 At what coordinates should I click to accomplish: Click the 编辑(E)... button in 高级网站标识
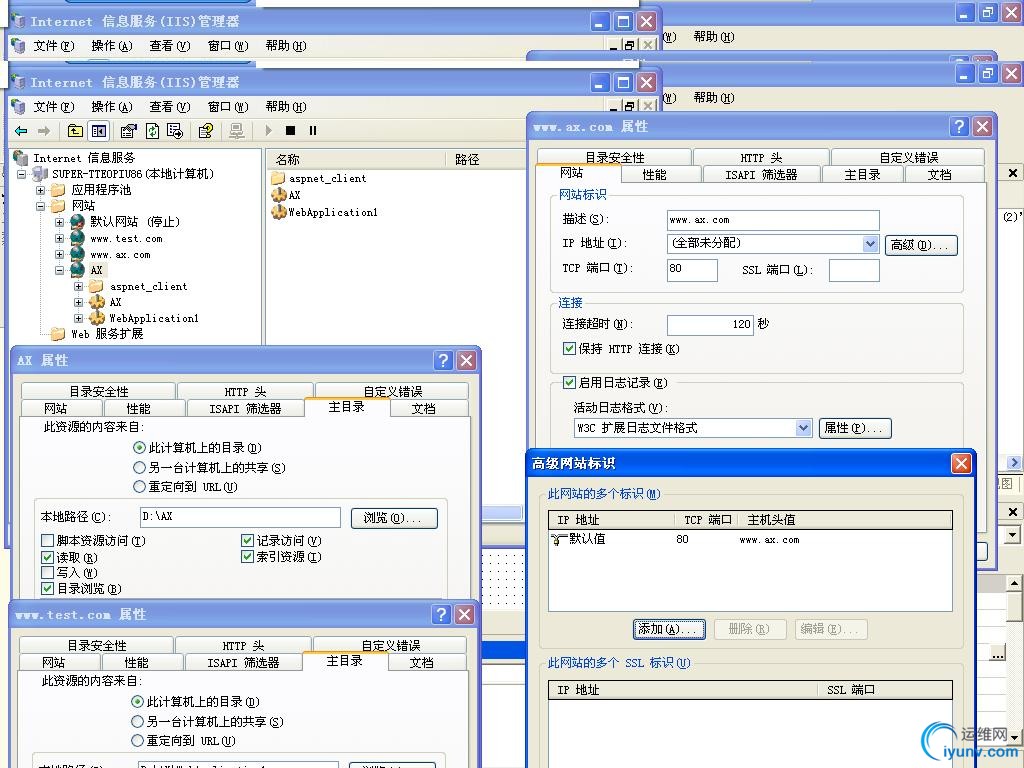pyautogui.click(x=831, y=629)
